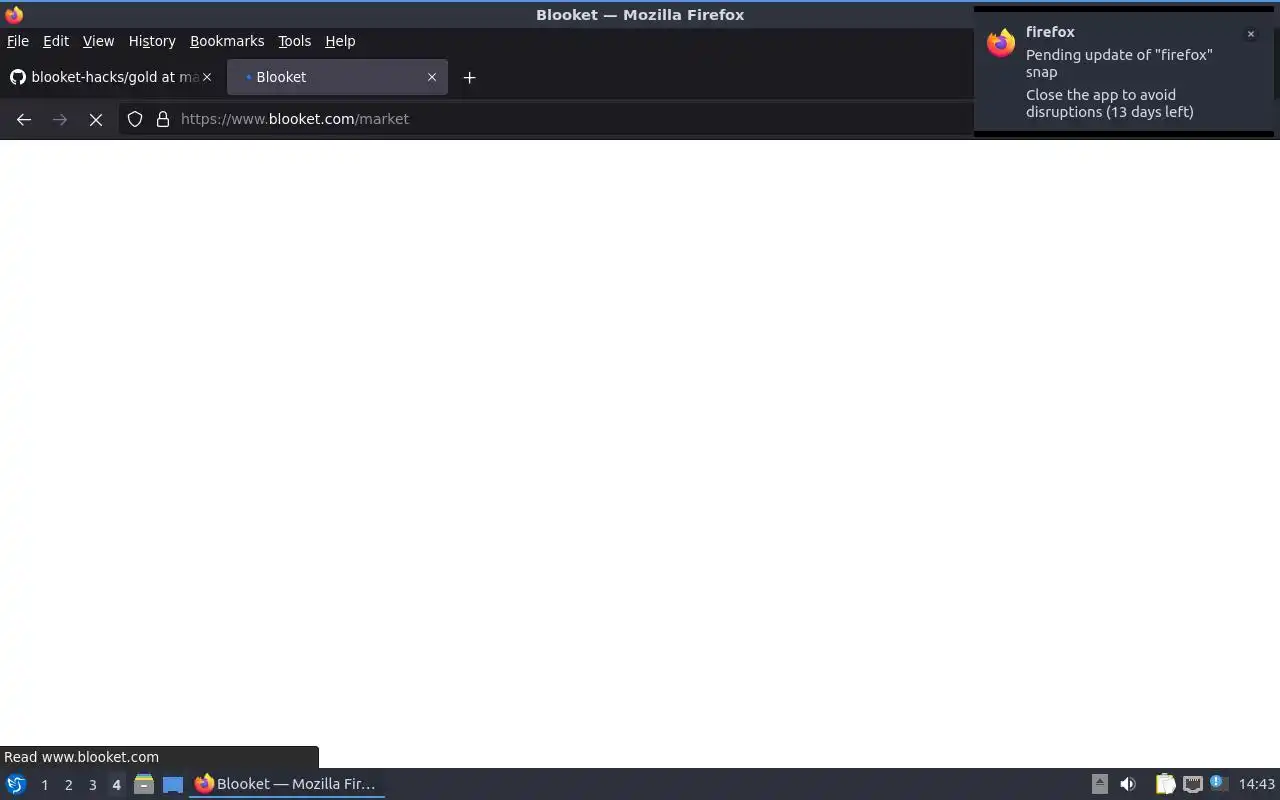Viewport: 1280px width, 800px height.
Task: Close the blooket-hacks/gold tab
Action: [x=207, y=77]
